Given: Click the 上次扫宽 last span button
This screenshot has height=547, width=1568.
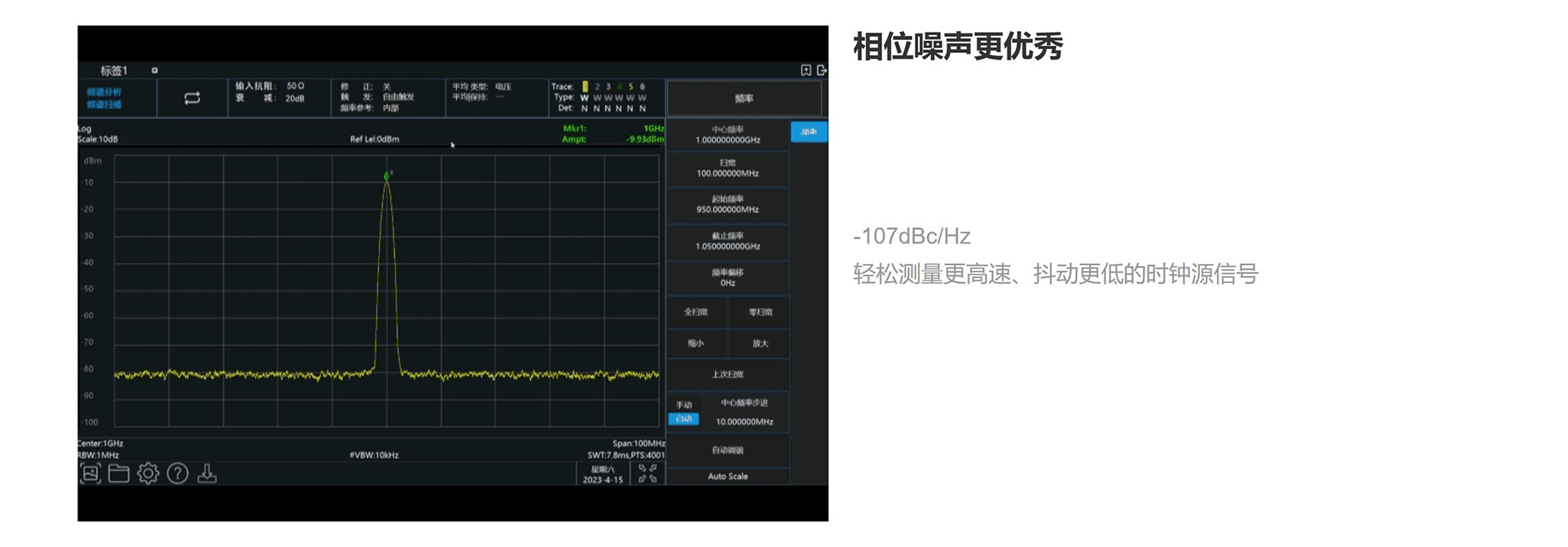Looking at the screenshot, I should point(728,374).
